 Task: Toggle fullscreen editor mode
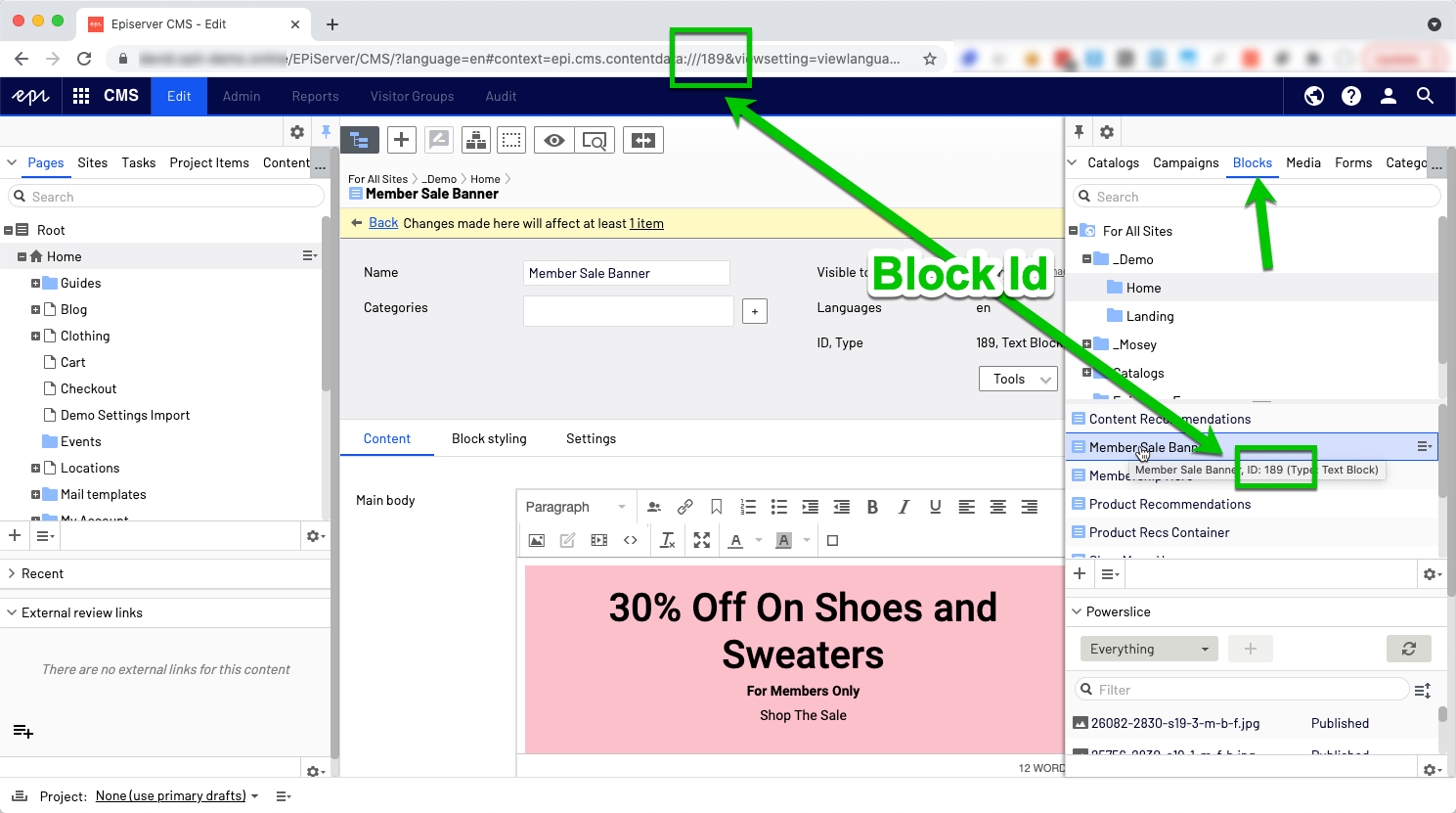pyautogui.click(x=702, y=540)
